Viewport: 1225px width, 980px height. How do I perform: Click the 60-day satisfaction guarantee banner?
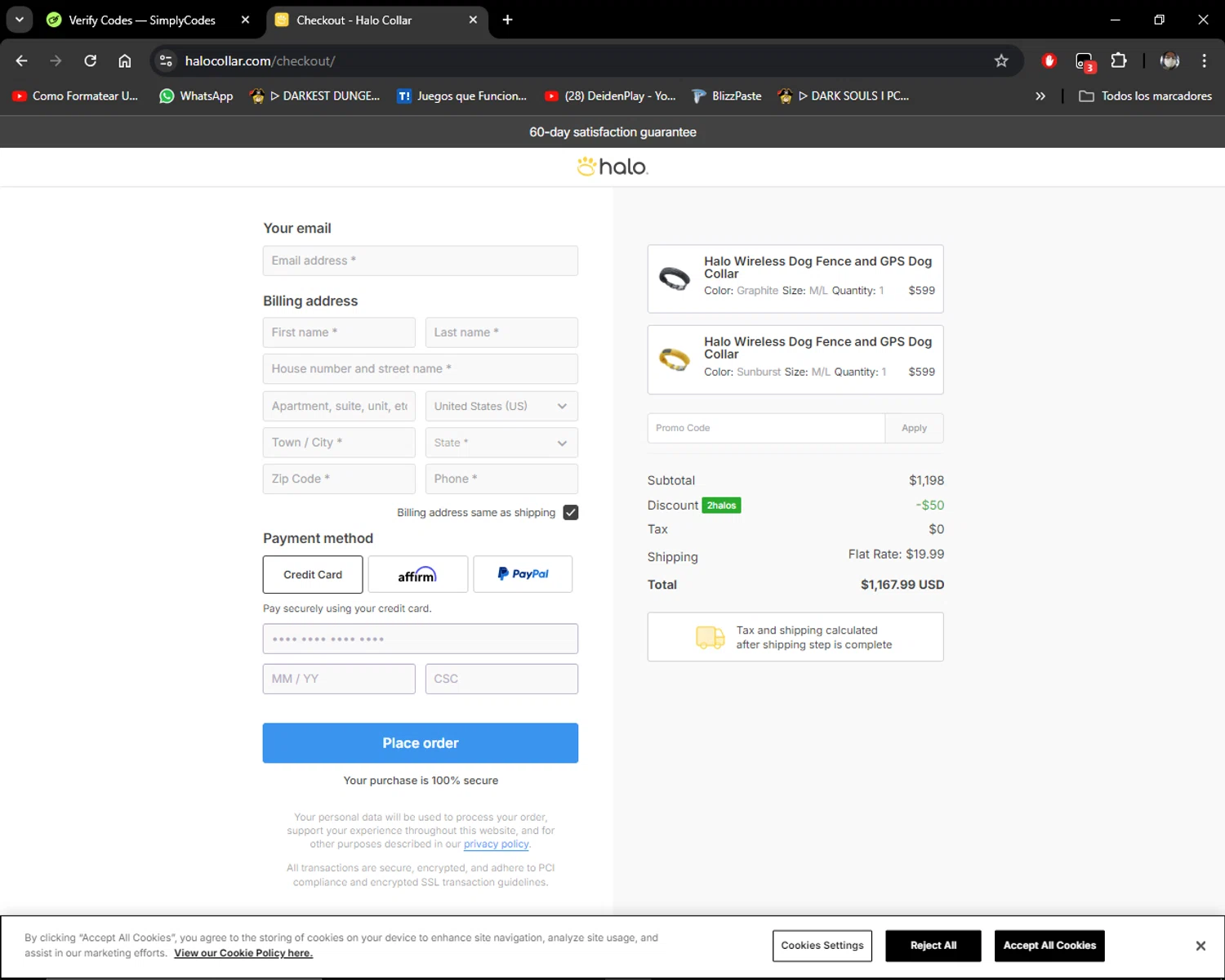tap(612, 132)
